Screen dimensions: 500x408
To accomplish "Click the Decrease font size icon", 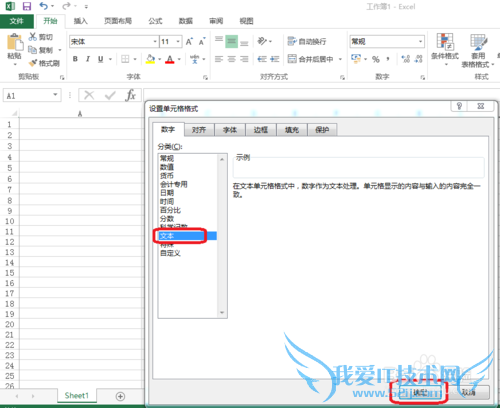I will tap(202, 42).
